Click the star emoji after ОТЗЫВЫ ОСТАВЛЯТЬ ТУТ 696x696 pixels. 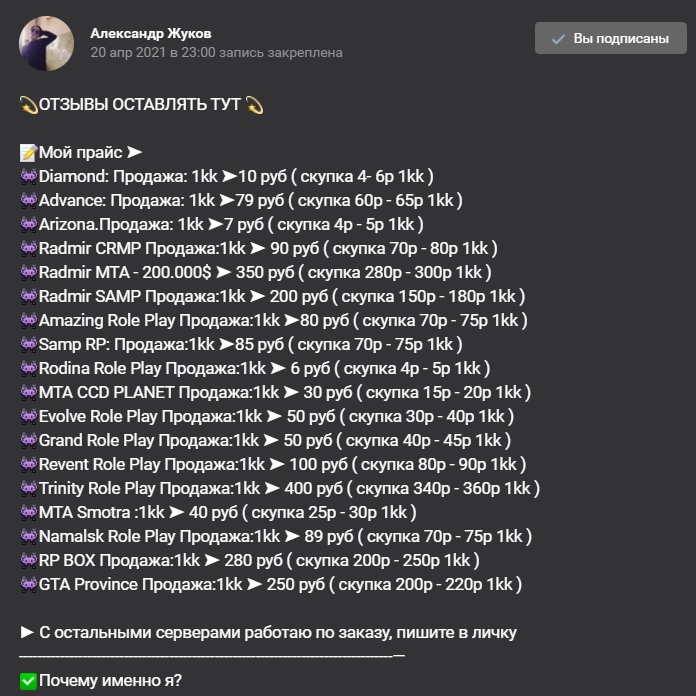point(255,105)
